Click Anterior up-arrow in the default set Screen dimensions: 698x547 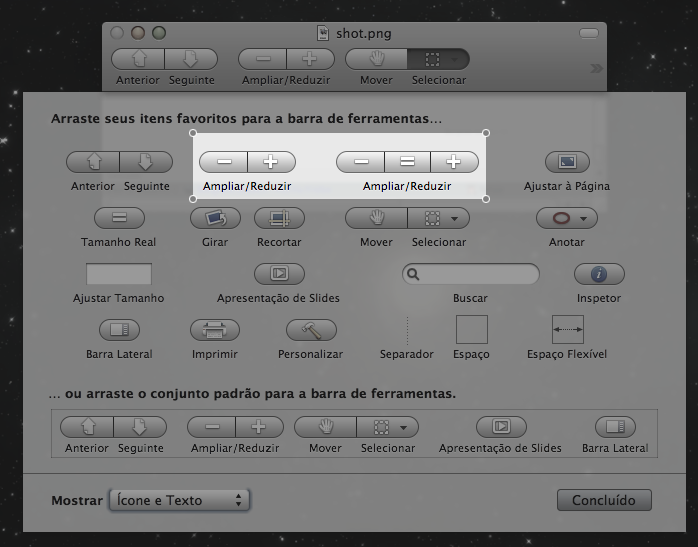pos(87,427)
